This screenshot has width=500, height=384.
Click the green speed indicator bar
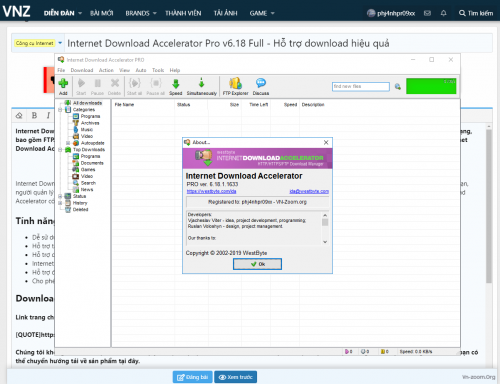431,86
